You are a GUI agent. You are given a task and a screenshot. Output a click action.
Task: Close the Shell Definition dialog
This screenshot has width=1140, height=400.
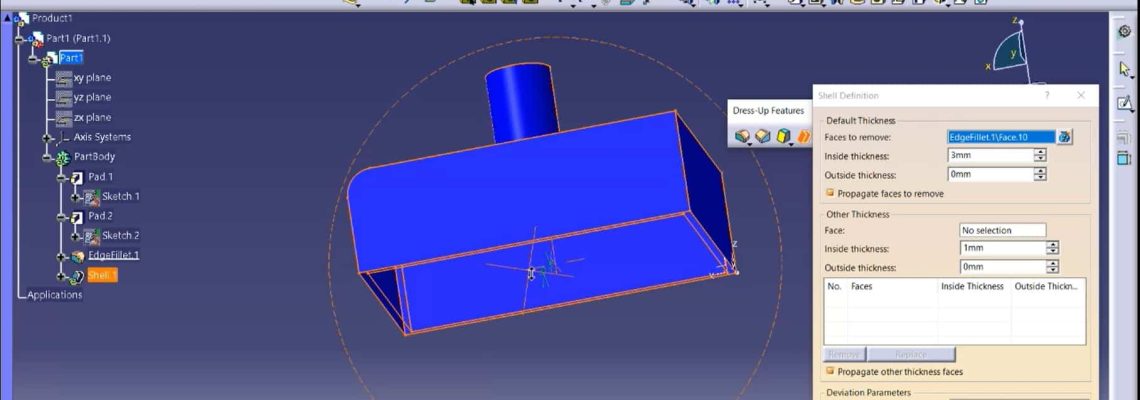1080,95
